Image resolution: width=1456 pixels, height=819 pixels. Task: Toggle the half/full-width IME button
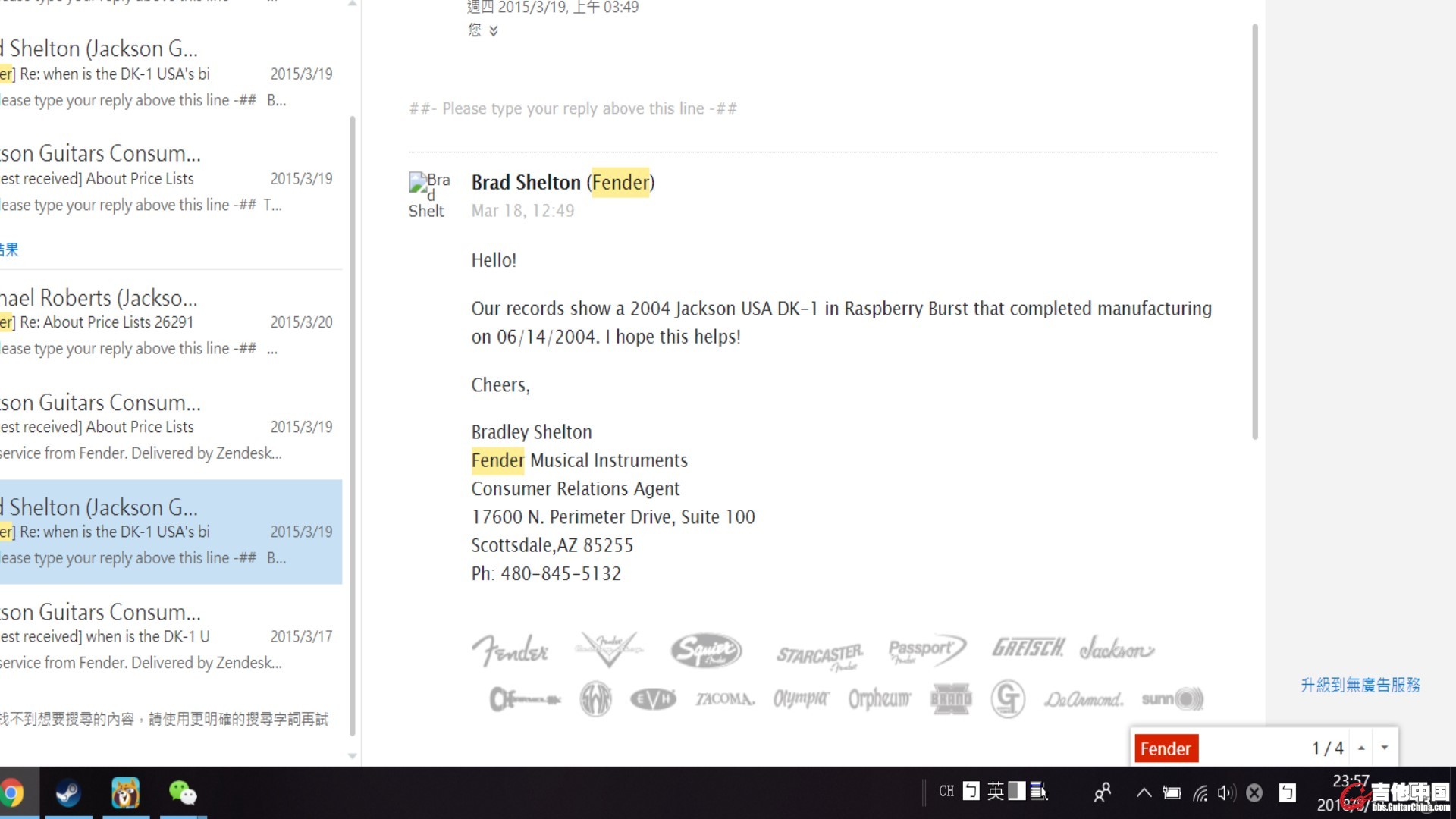[1016, 792]
